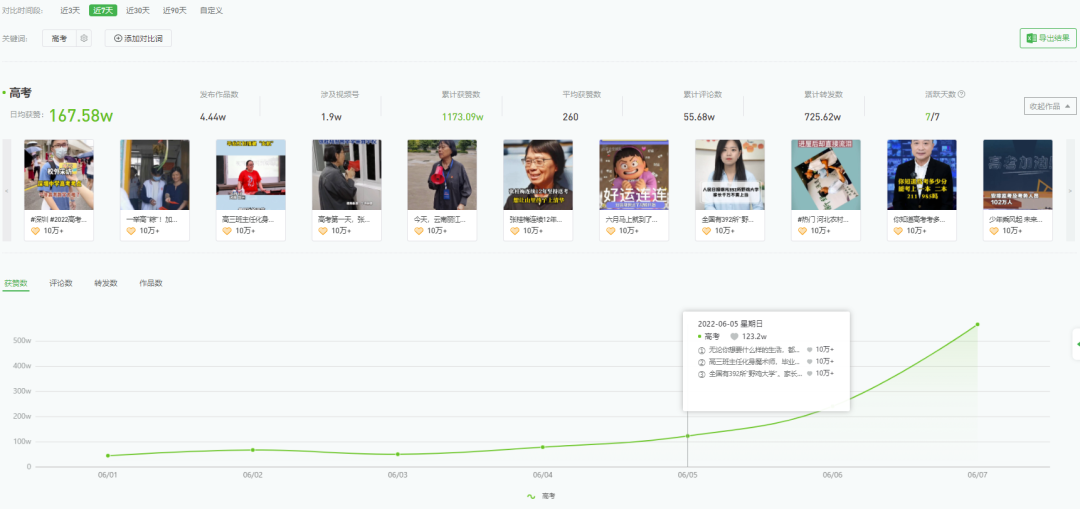Click the 高考 legend icon below the chart
This screenshot has height=509, width=1080.
coord(531,496)
